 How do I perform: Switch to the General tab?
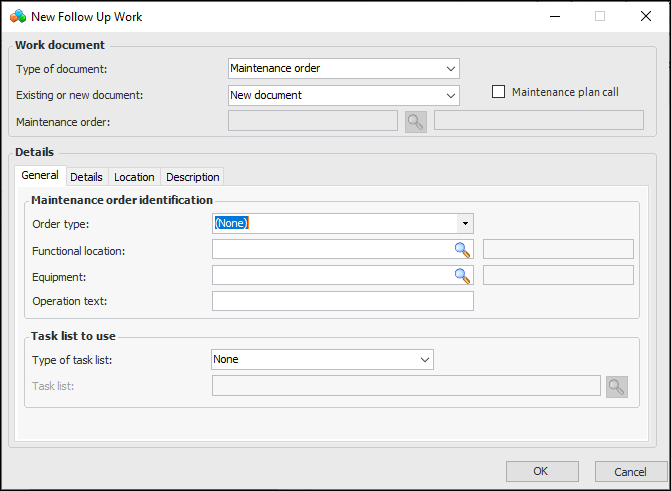pos(40,175)
